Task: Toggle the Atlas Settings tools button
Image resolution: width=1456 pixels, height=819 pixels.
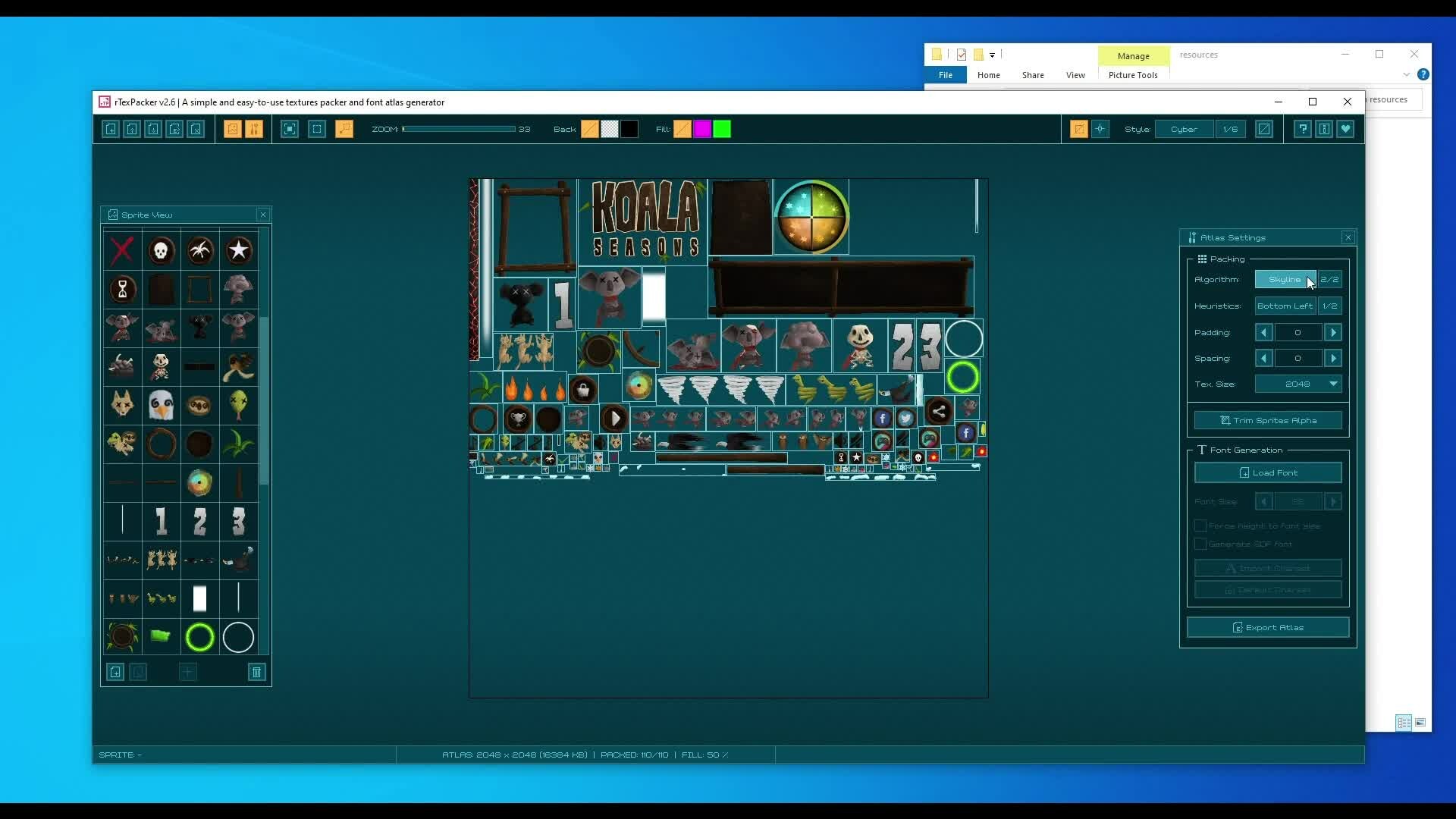Action: 254,130
